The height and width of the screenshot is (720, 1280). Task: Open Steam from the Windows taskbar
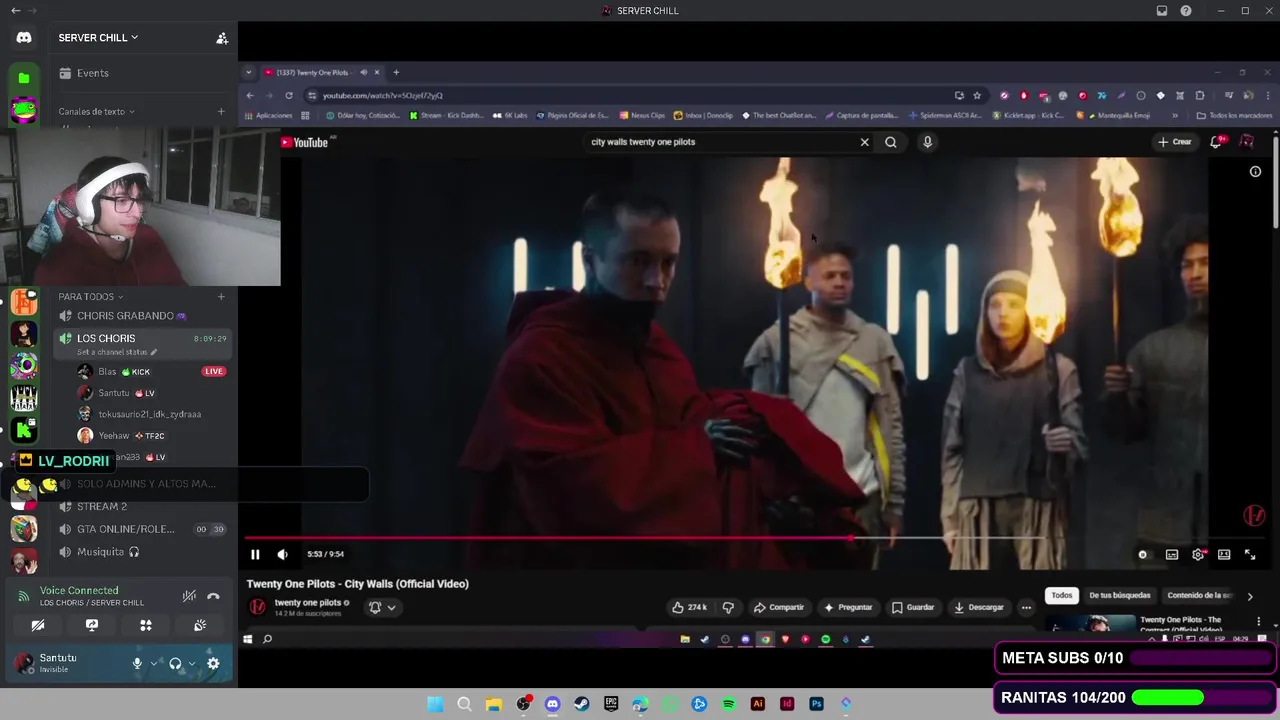coord(582,704)
